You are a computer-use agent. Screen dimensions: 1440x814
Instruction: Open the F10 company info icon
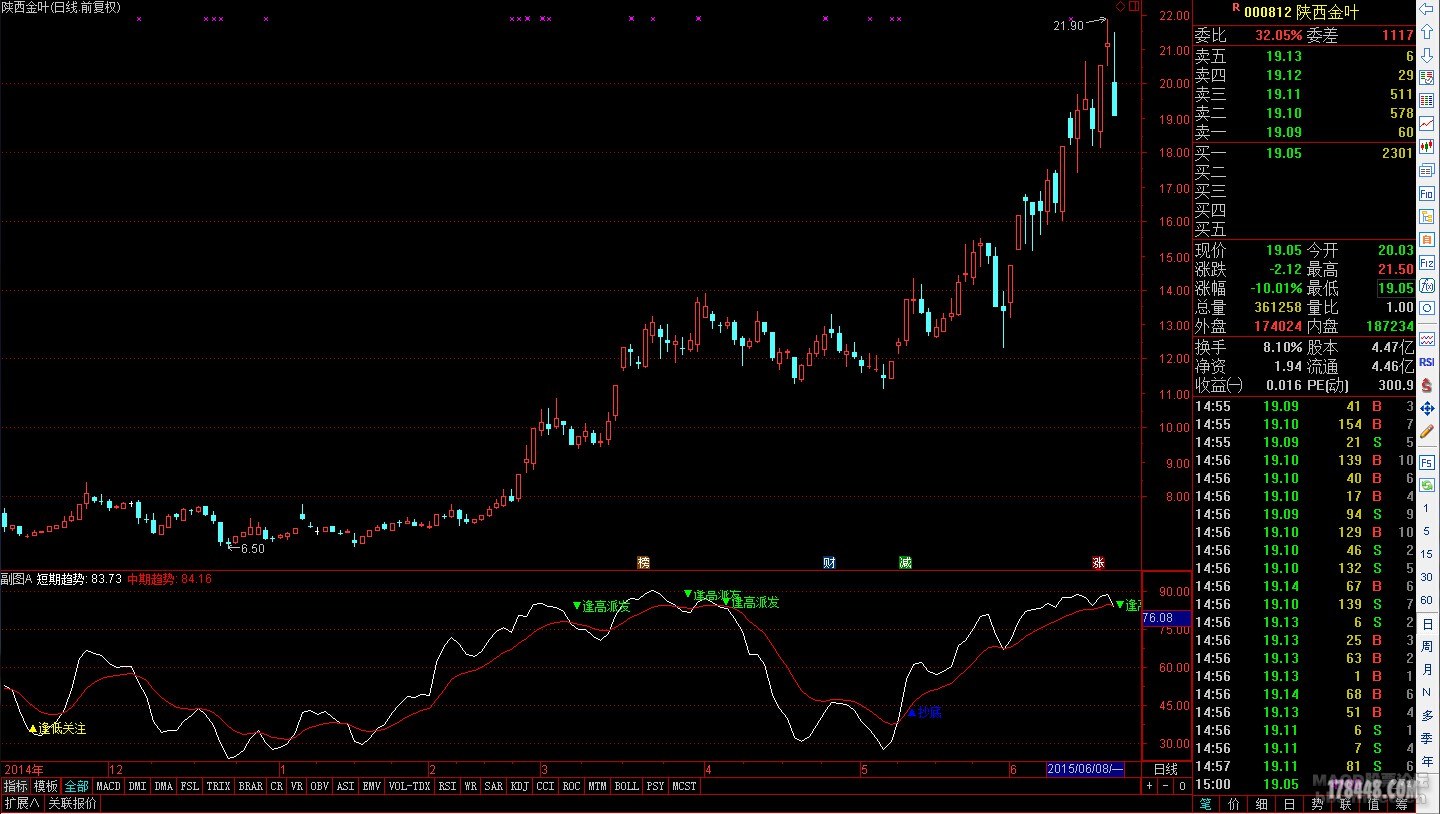(1427, 193)
